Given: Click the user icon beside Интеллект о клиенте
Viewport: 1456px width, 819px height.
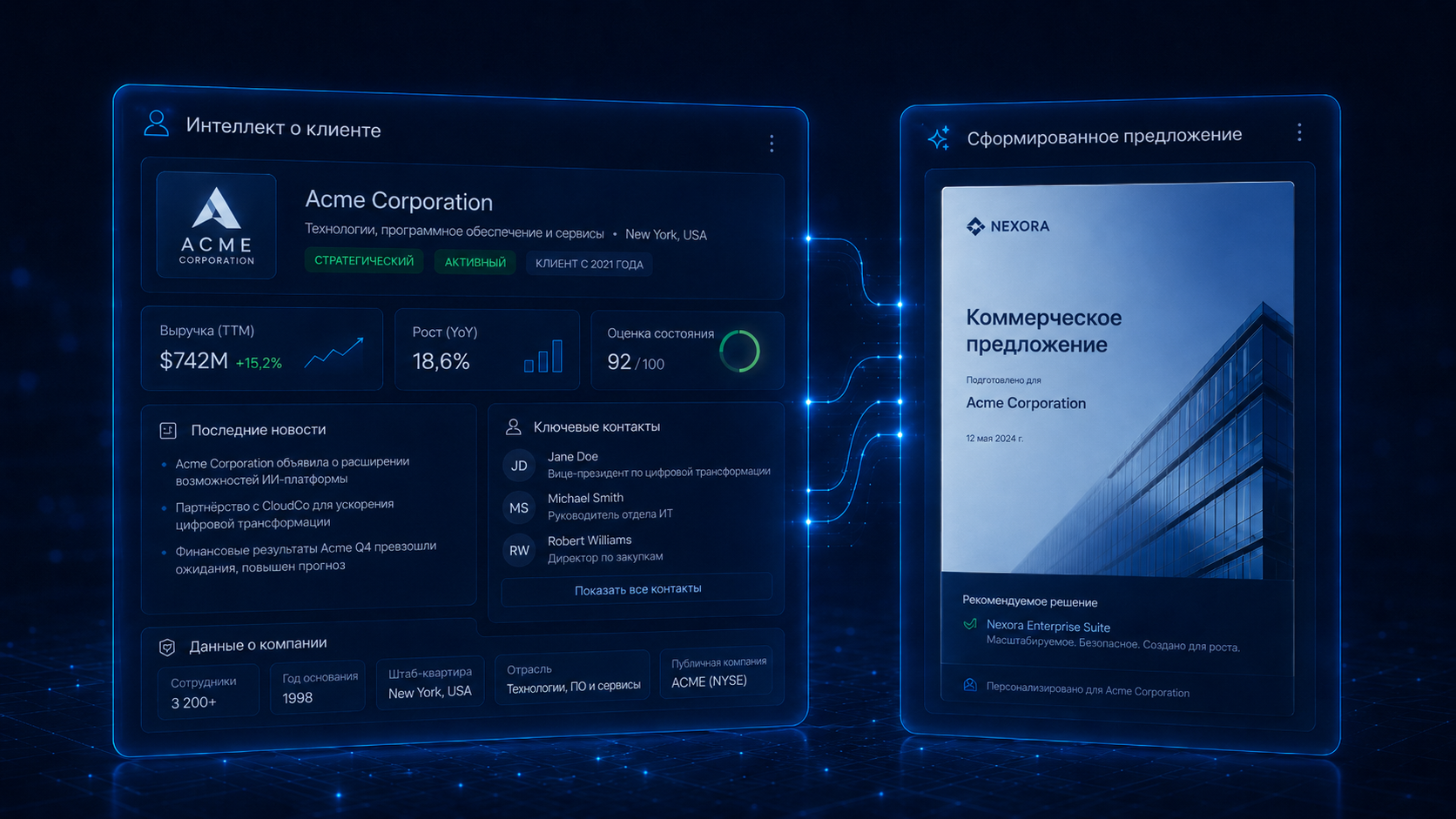Looking at the screenshot, I should click(157, 123).
